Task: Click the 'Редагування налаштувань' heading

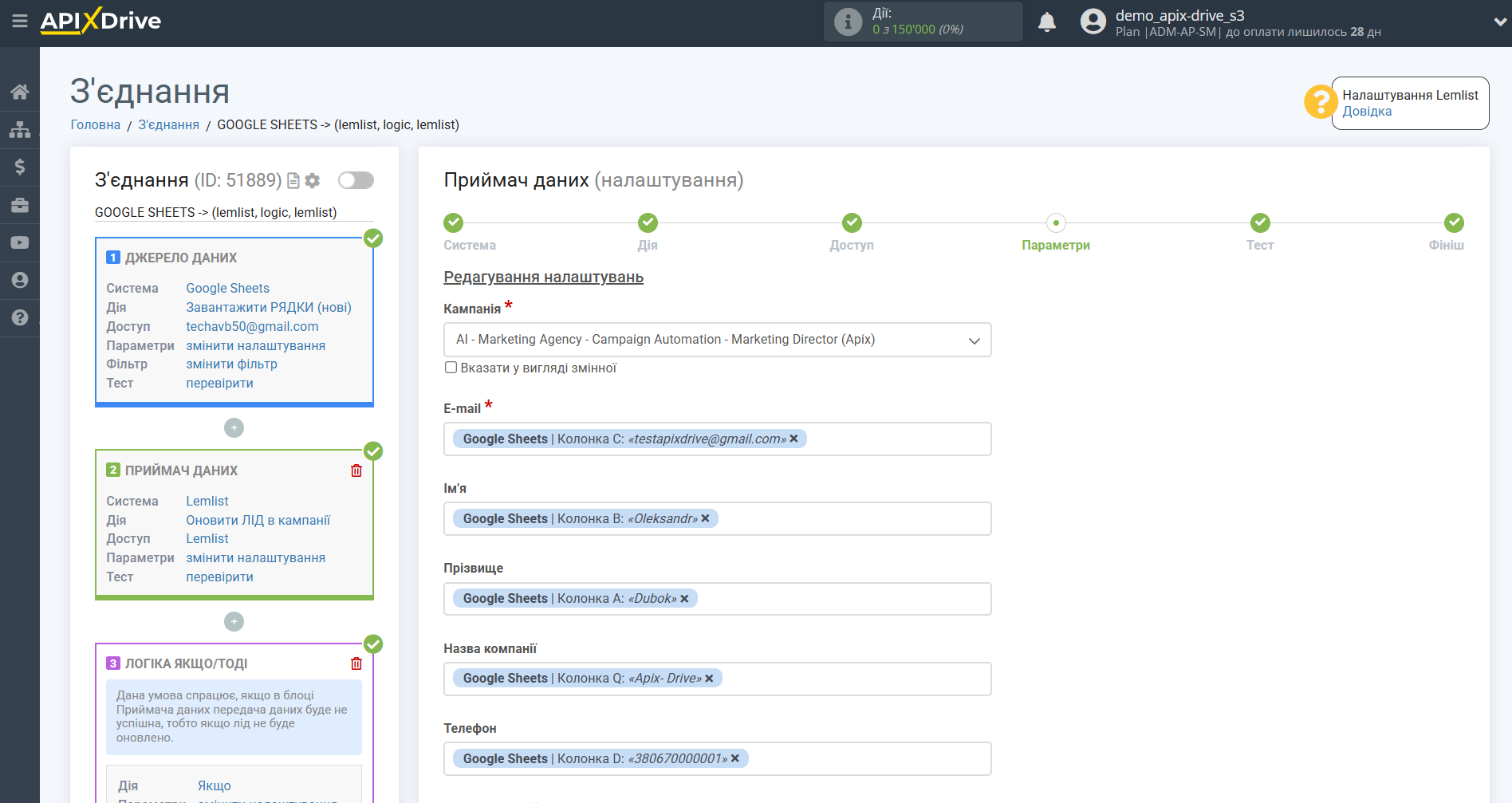Action: [x=543, y=277]
